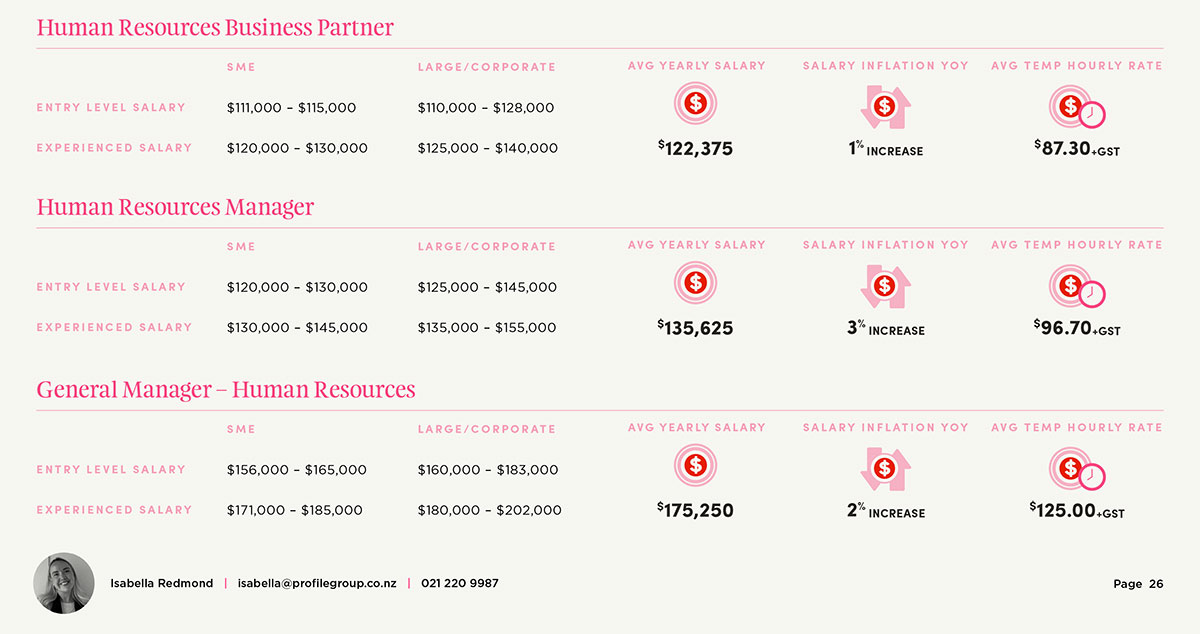Click the Human Resources Manager section heading
The image size is (1200, 634).
(175, 207)
